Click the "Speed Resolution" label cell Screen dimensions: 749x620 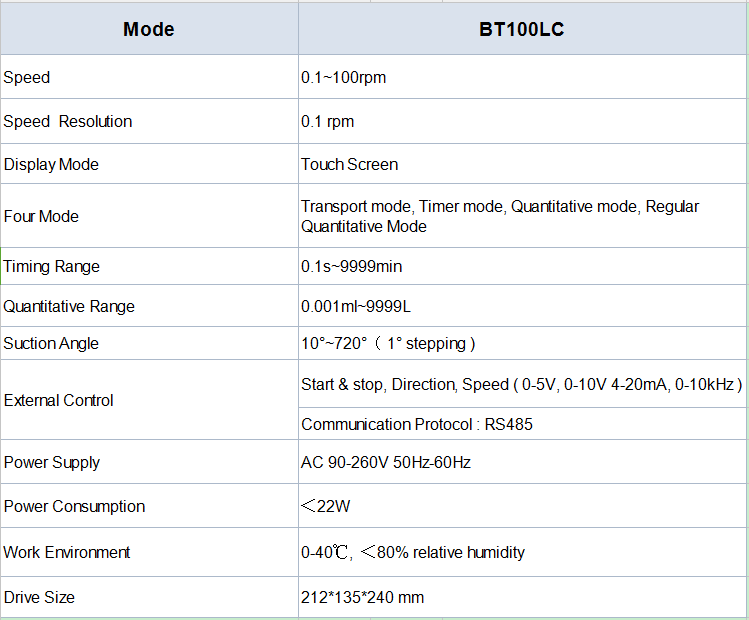tap(68, 121)
